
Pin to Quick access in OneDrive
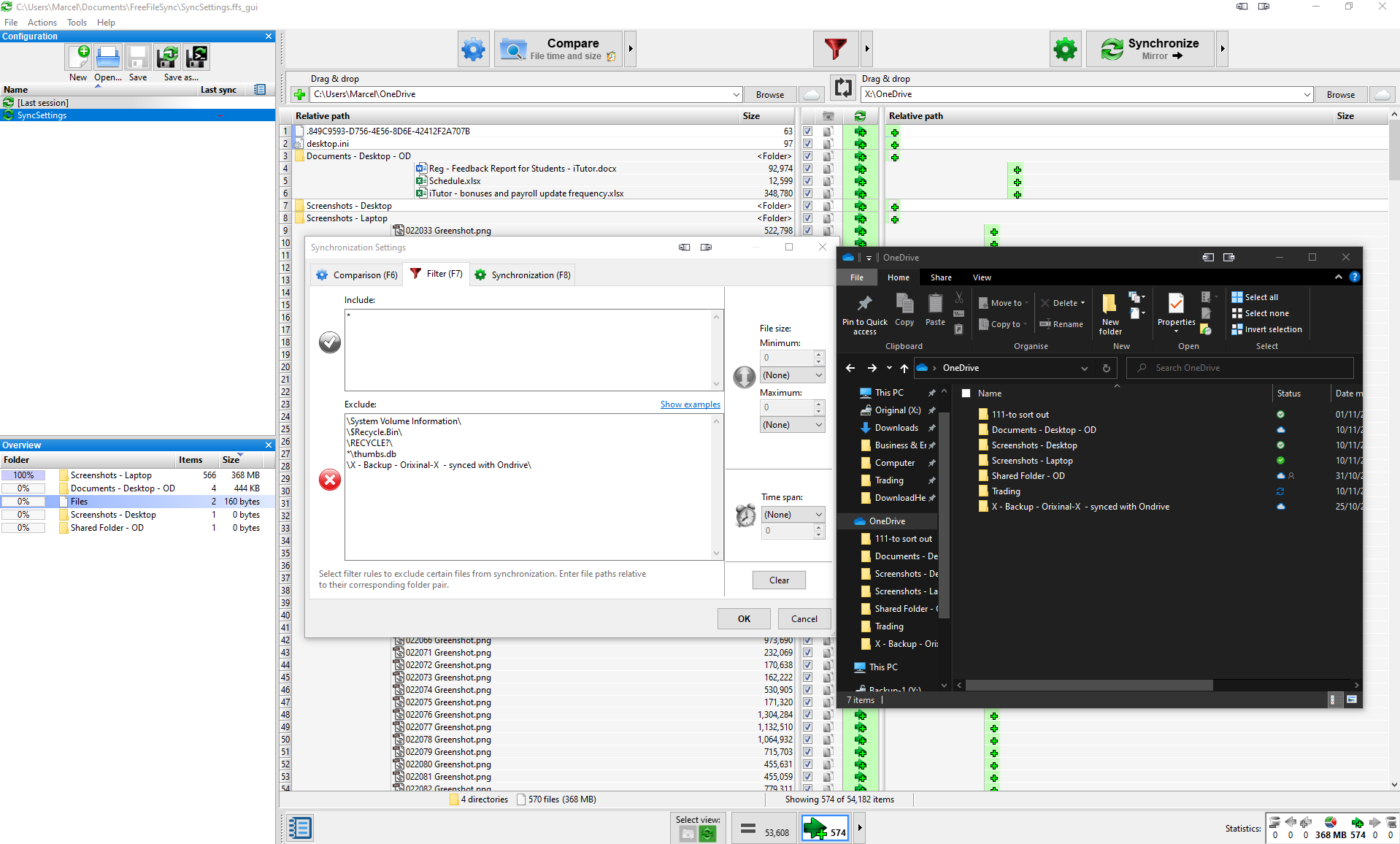pyautogui.click(x=865, y=314)
